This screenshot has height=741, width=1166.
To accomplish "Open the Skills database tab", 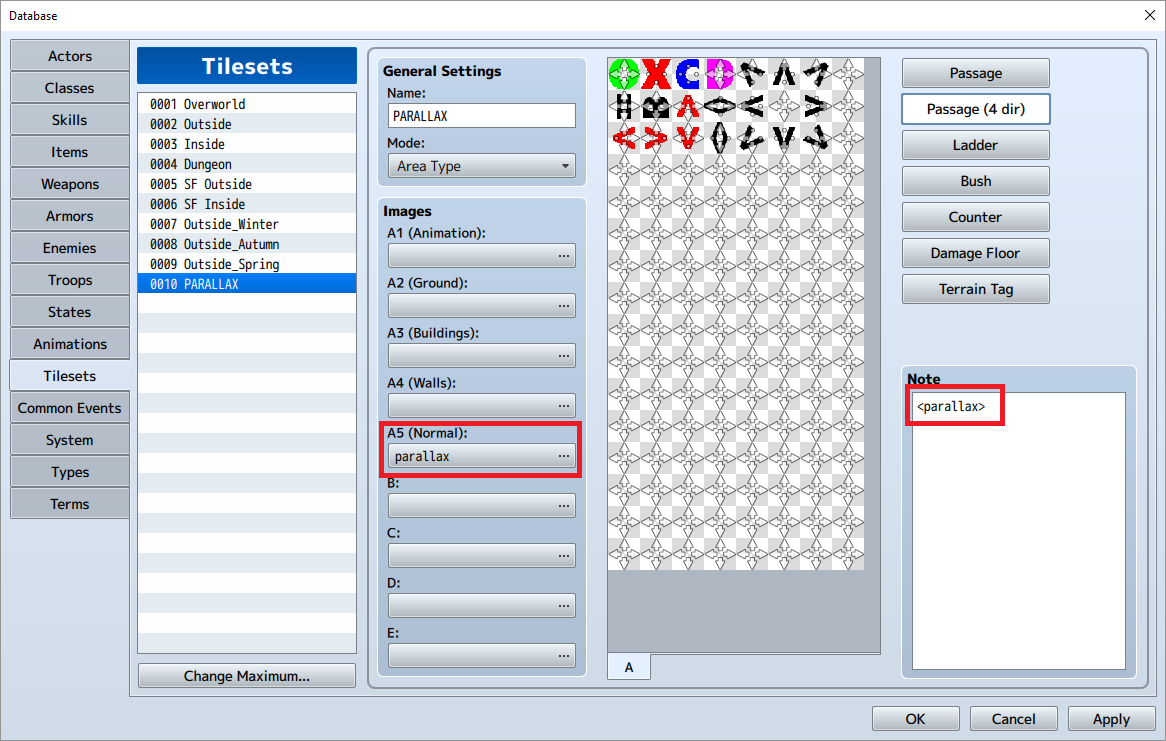I will click(x=70, y=120).
